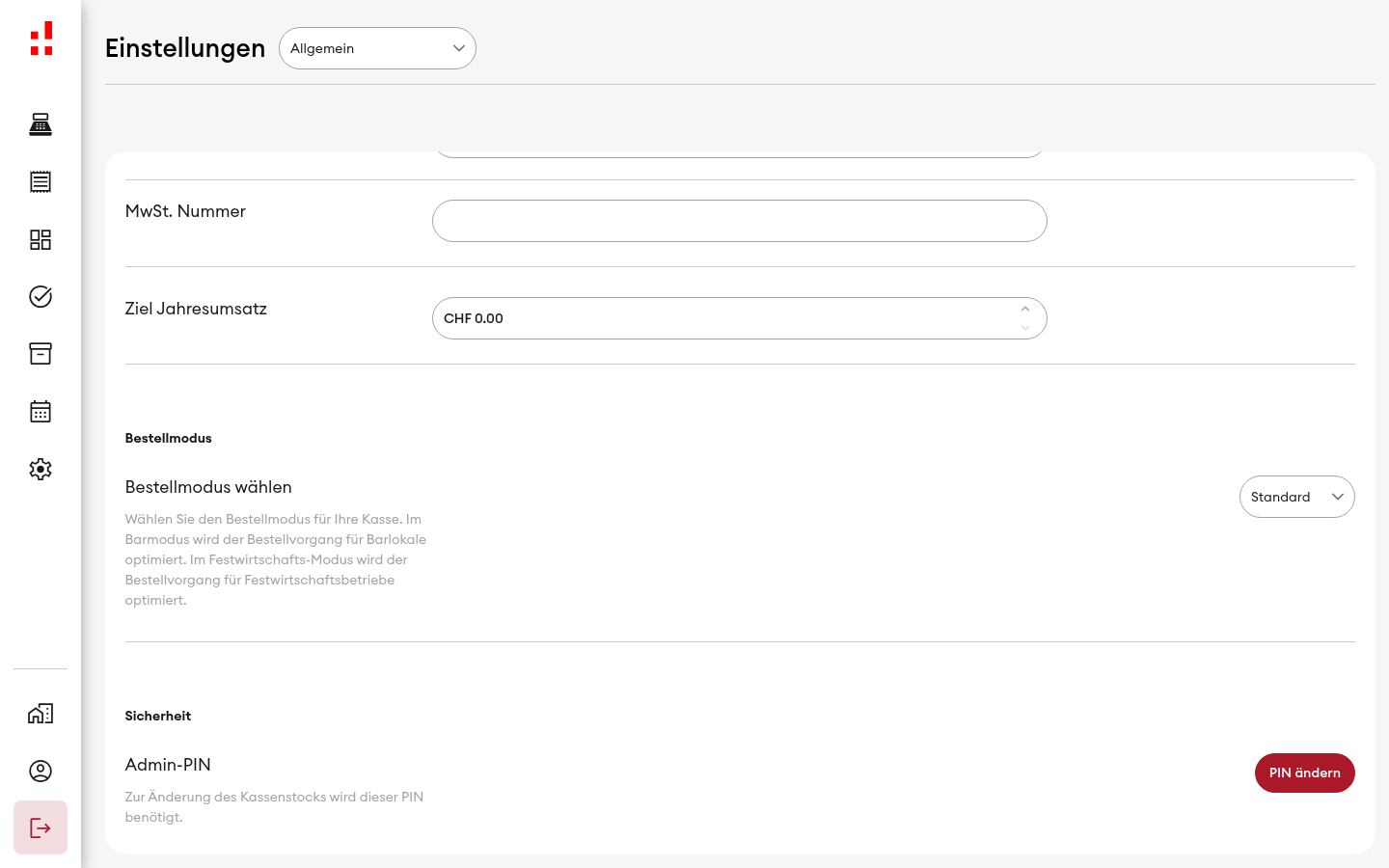
Task: Decrease Ziel Jahresumsatz with down arrow
Action: pyautogui.click(x=1025, y=328)
